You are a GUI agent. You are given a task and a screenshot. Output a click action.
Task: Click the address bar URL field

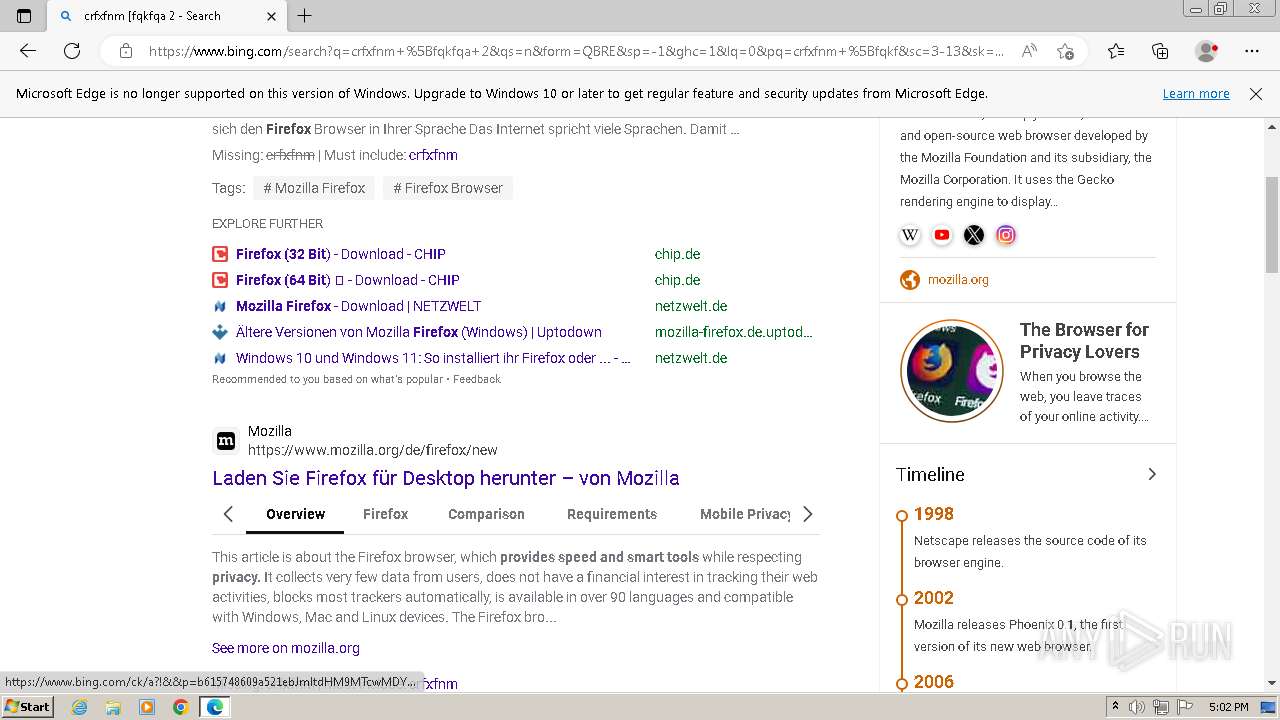(x=575, y=51)
